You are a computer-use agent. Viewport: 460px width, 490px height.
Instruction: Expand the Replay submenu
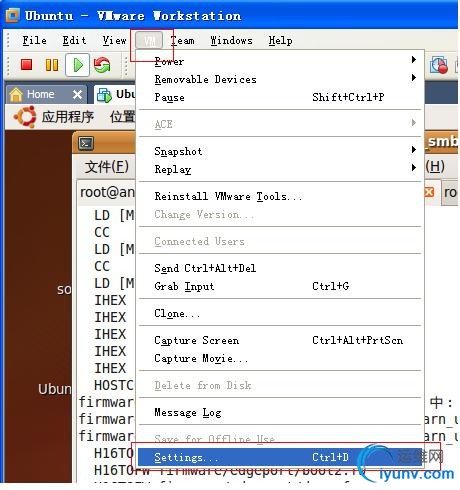pyautogui.click(x=280, y=169)
